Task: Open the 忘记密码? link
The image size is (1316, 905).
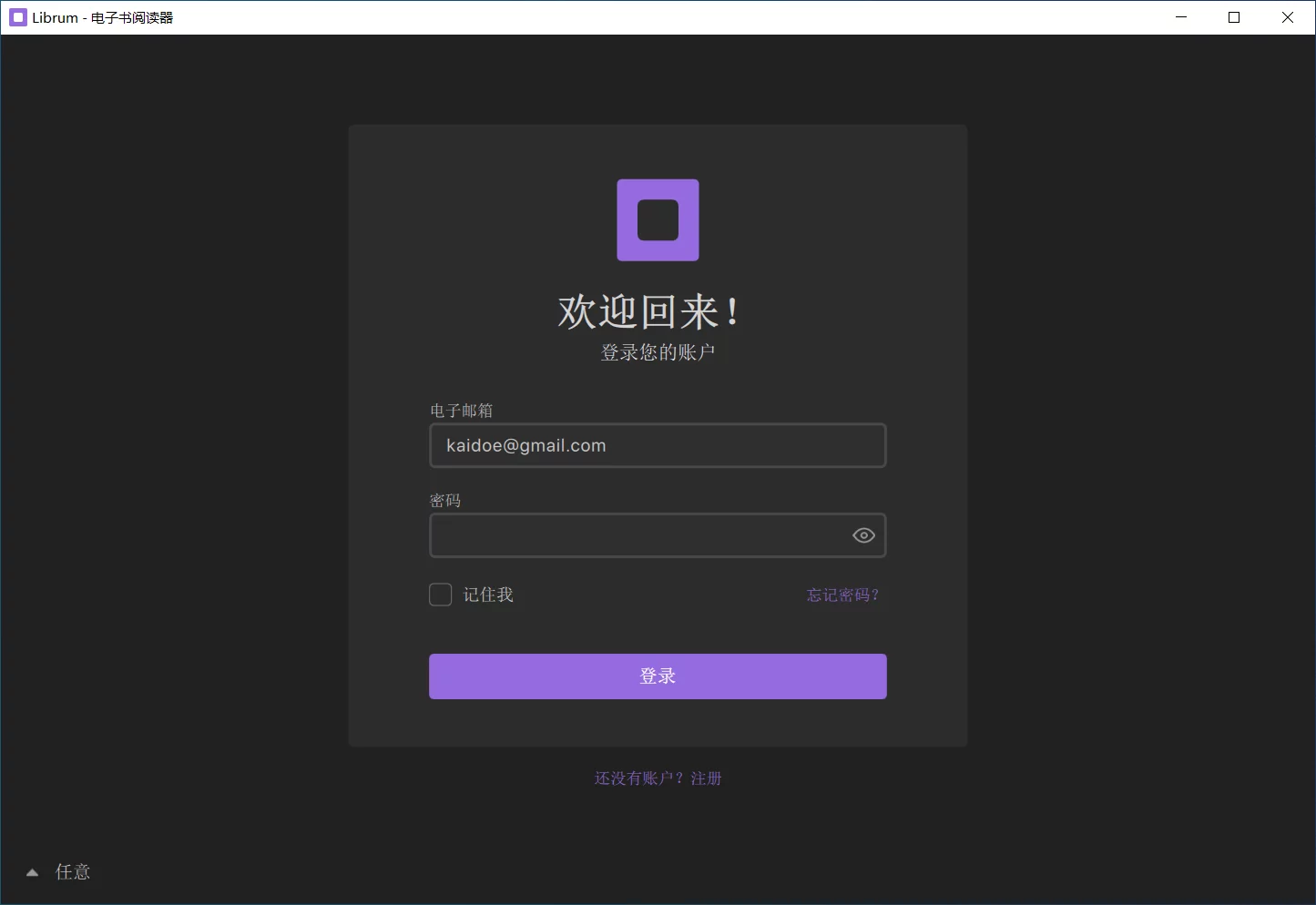Action: (x=842, y=595)
